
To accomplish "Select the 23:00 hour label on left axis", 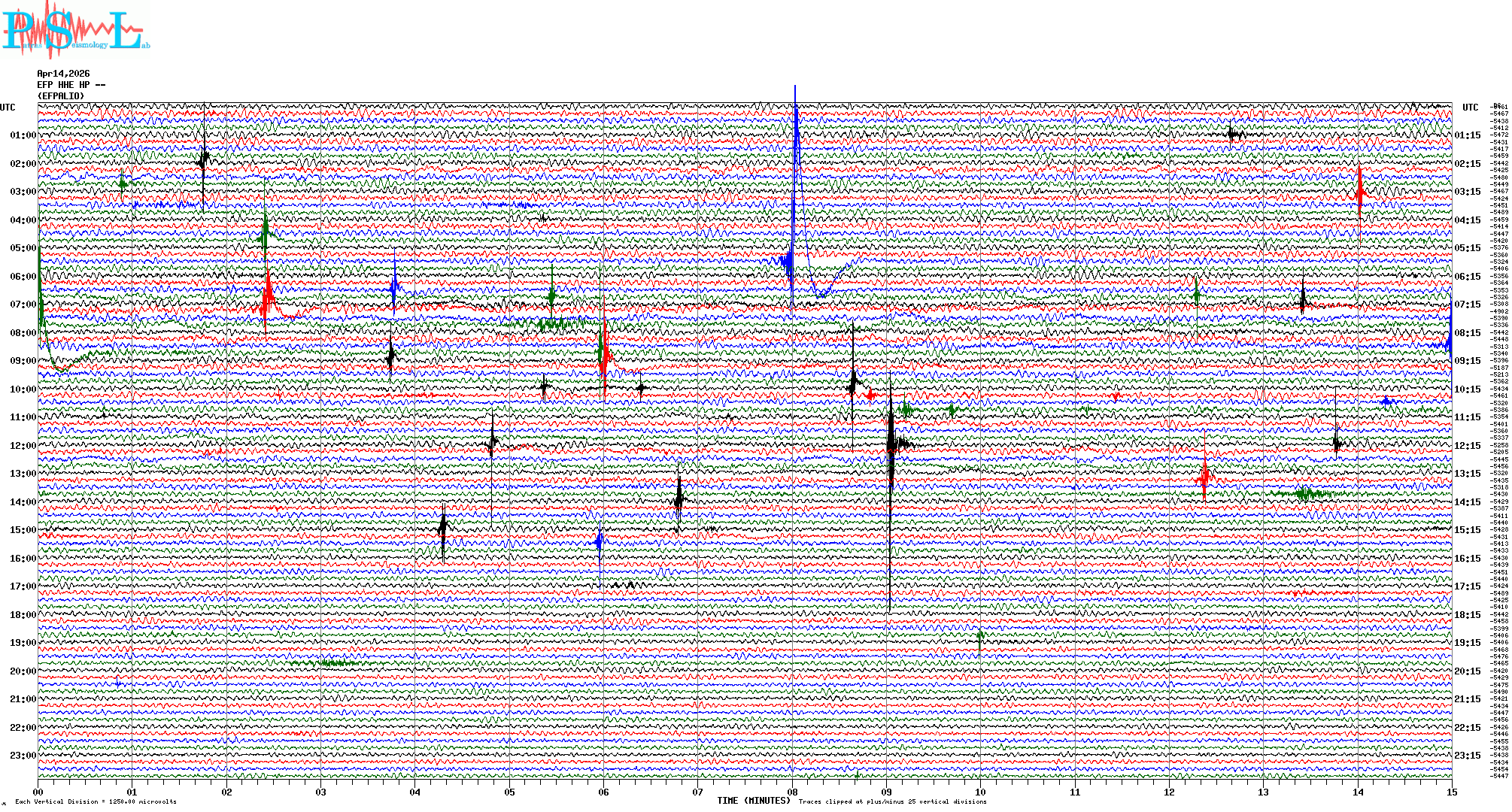I will [23, 756].
